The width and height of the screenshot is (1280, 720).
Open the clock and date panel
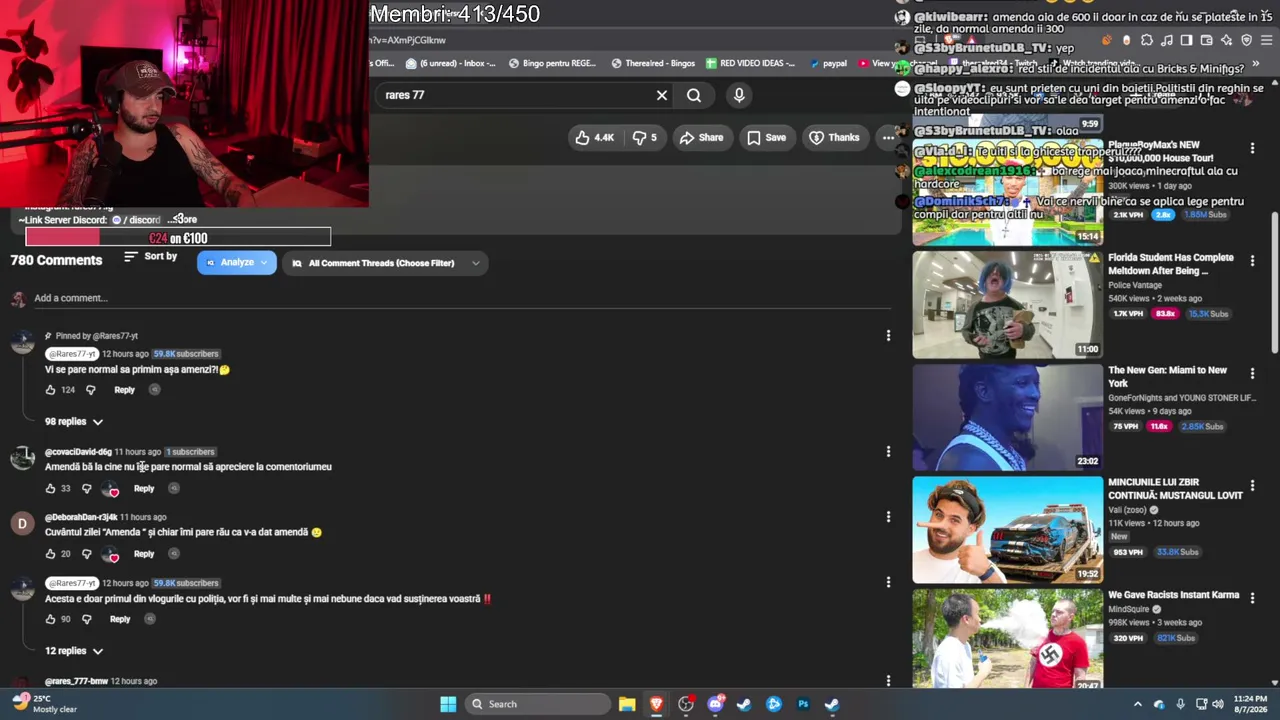click(1252, 704)
